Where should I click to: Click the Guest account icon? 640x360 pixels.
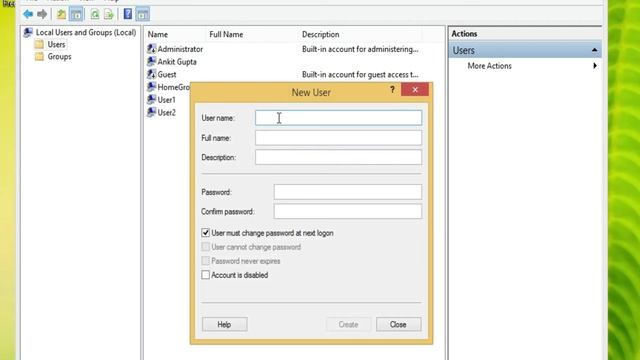pyautogui.click(x=151, y=74)
